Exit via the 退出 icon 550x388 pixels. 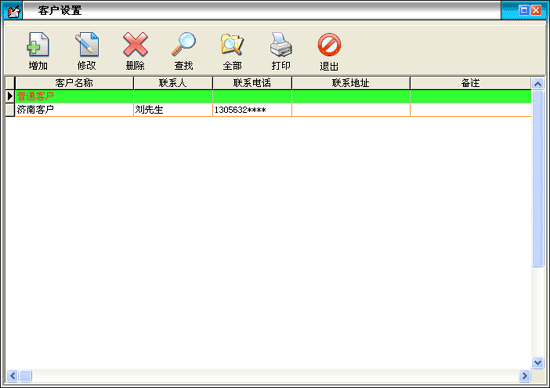point(329,45)
